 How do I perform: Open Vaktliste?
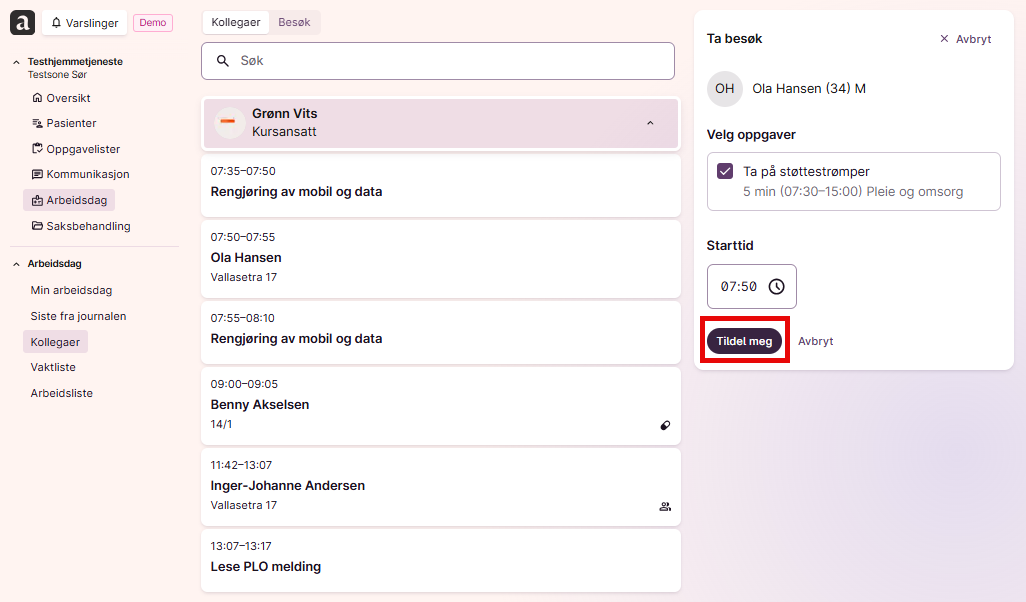pyautogui.click(x=53, y=367)
